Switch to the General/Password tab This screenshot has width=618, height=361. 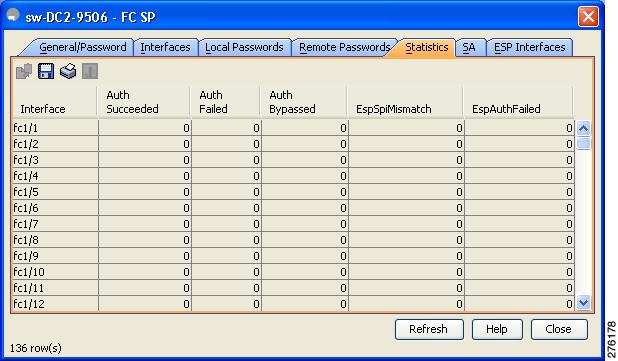[82, 47]
